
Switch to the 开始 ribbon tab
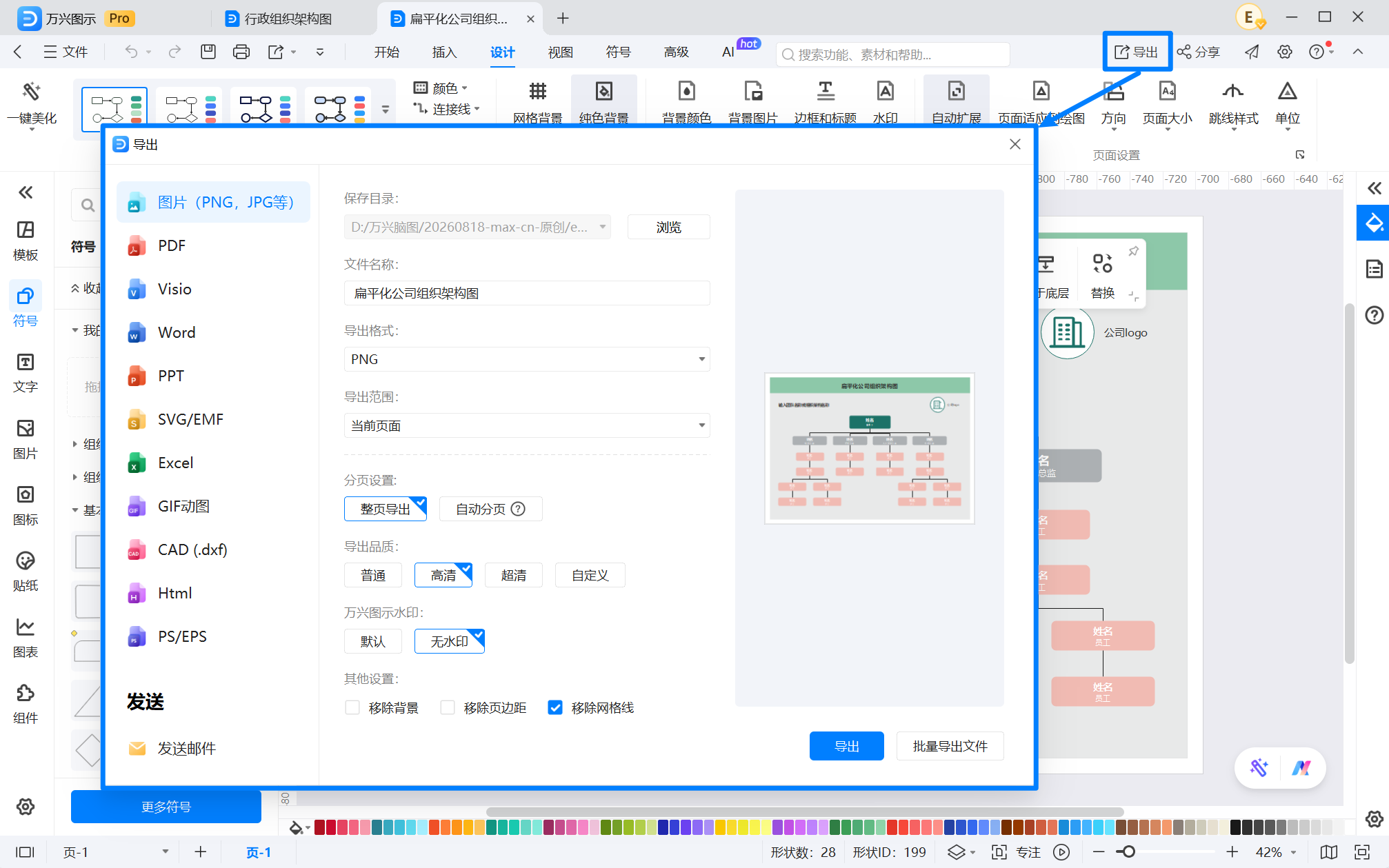point(387,52)
